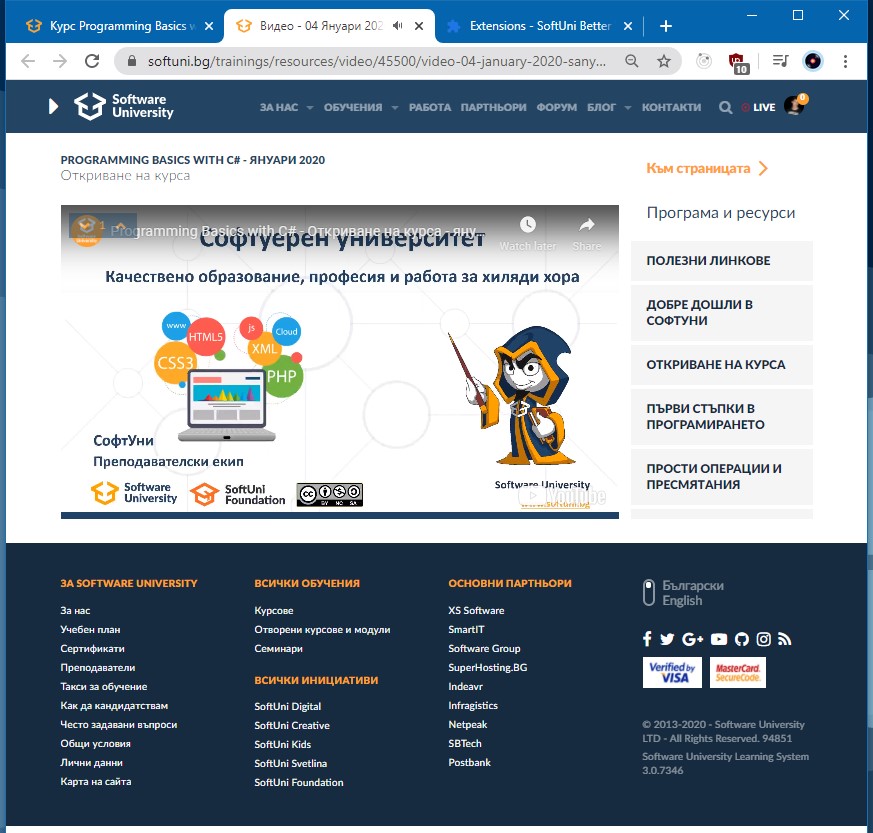Click the browser back arrow

(28, 61)
